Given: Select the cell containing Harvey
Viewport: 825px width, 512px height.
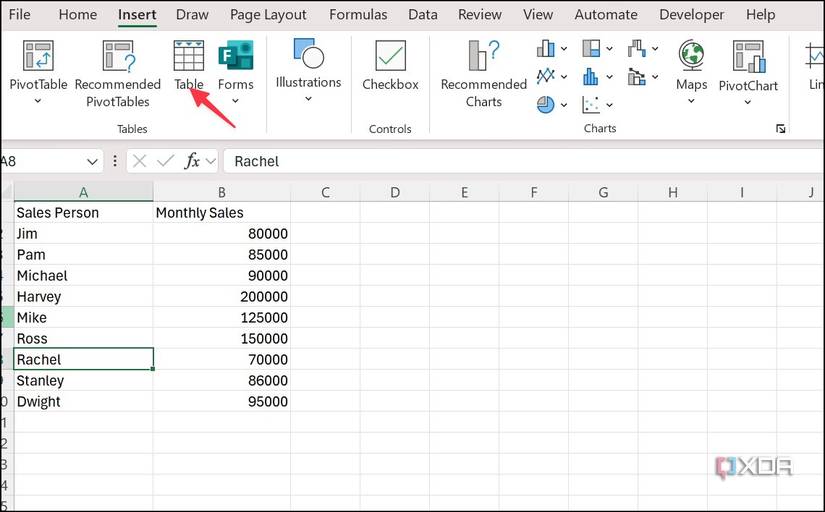Looking at the screenshot, I should 83,296.
